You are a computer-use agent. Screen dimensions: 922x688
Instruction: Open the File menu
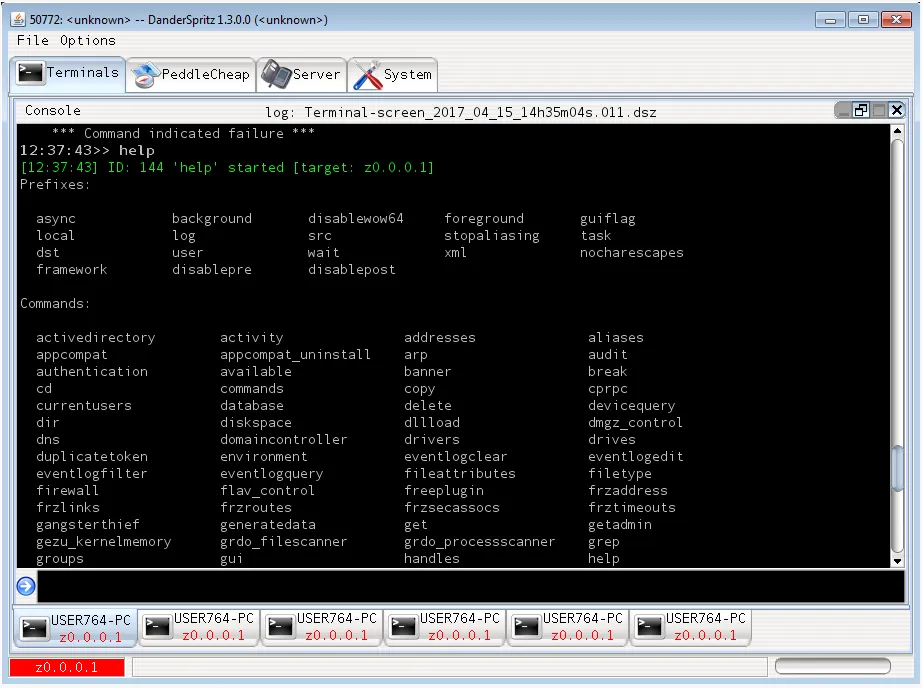click(32, 41)
